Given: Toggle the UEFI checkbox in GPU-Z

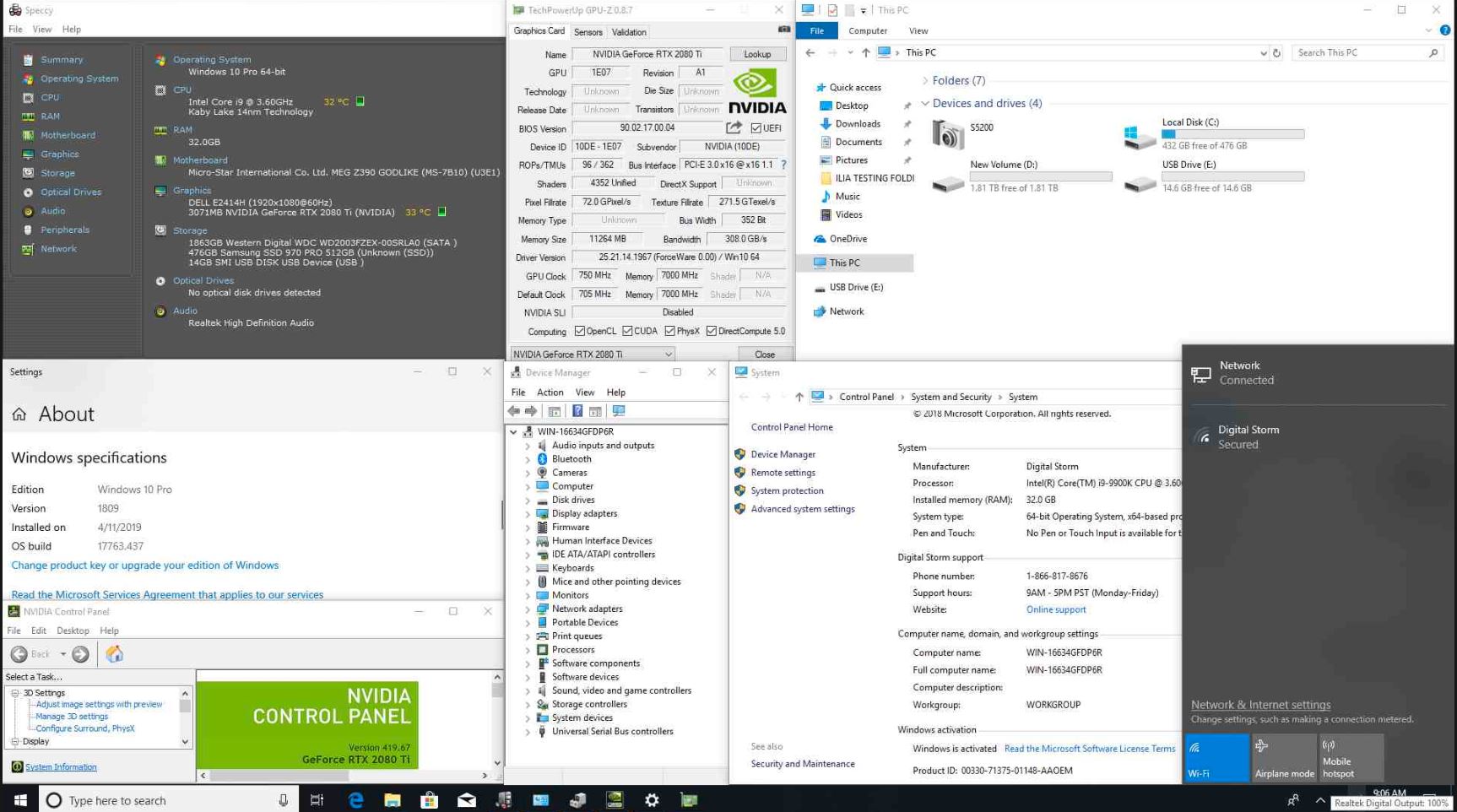Looking at the screenshot, I should (x=756, y=128).
